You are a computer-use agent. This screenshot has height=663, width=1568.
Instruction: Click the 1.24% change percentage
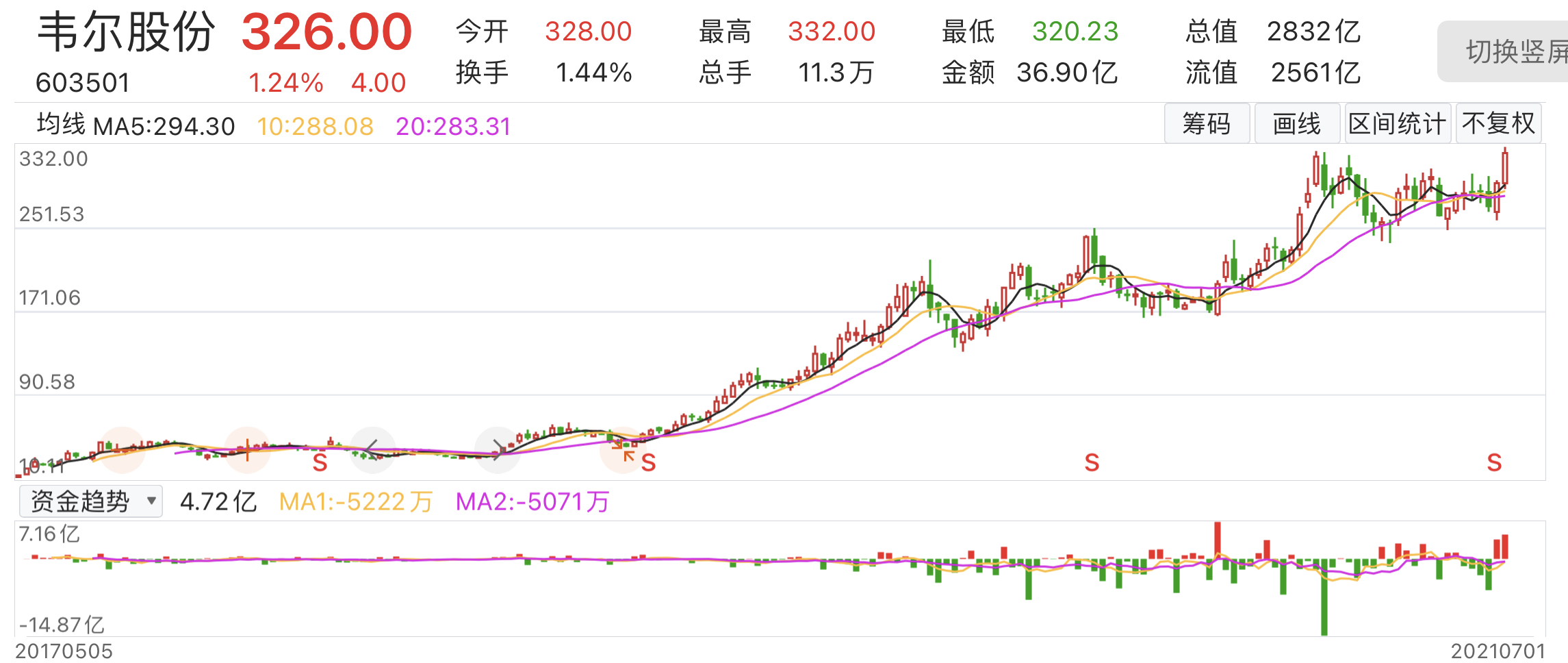coord(286,83)
